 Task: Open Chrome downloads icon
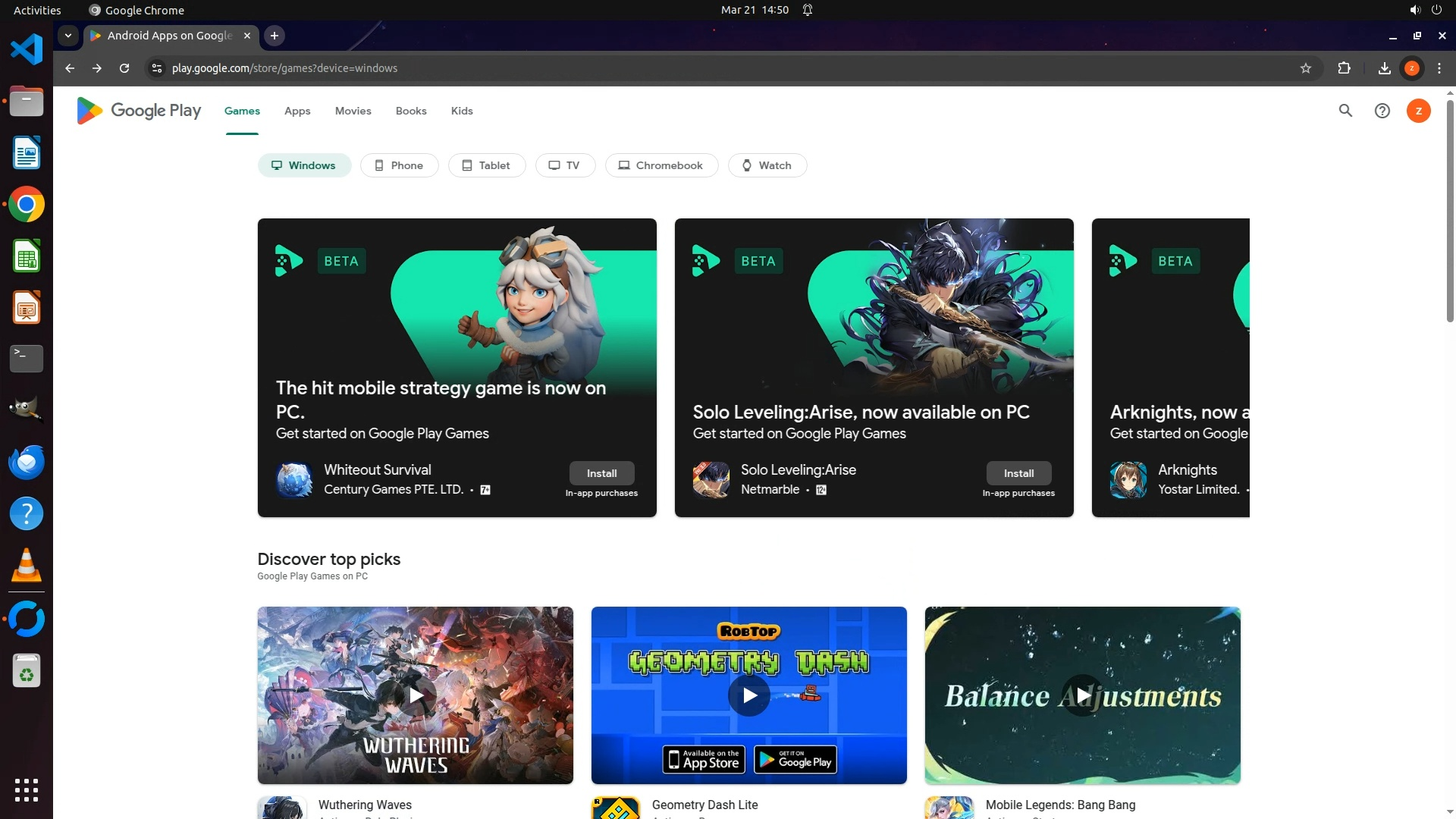click(x=1384, y=68)
